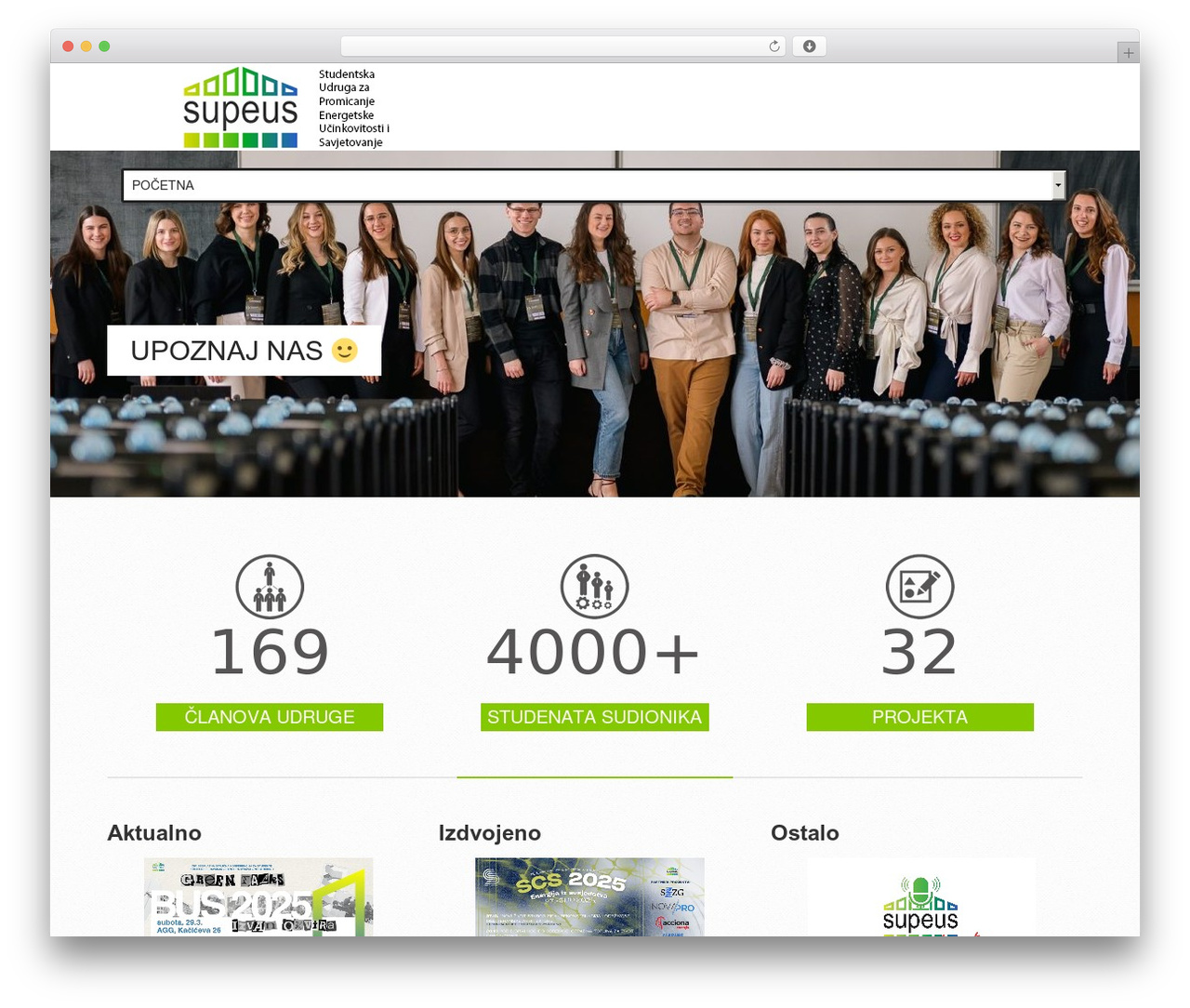Click the members icon above 169
The image size is (1190, 1008).
tap(270, 587)
